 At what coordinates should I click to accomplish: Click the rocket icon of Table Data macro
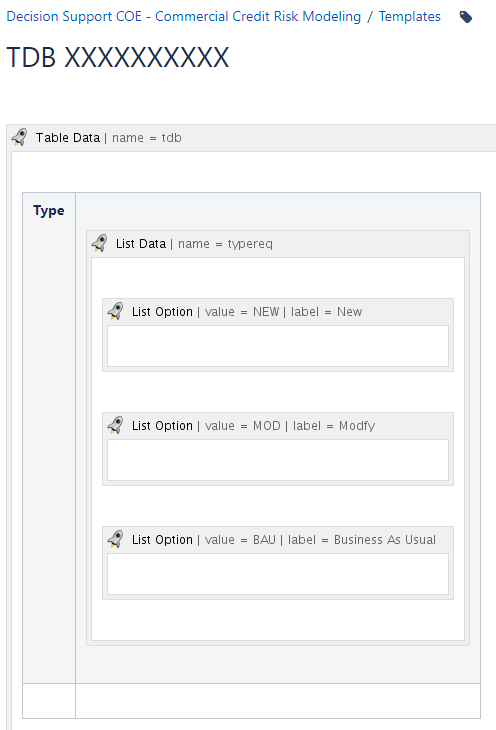(20, 137)
